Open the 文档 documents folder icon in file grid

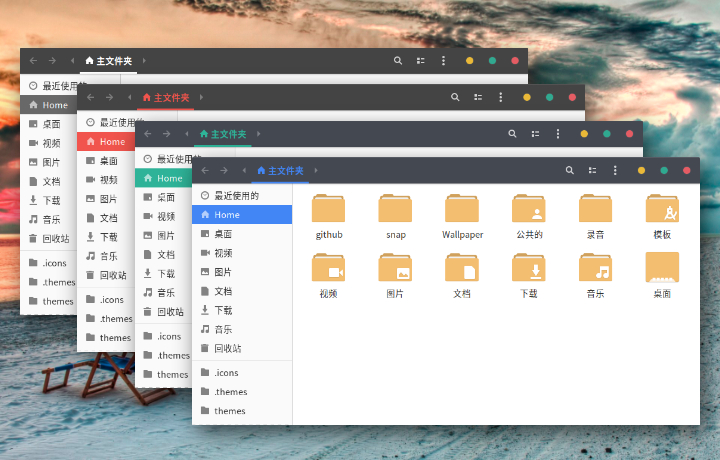tap(462, 267)
